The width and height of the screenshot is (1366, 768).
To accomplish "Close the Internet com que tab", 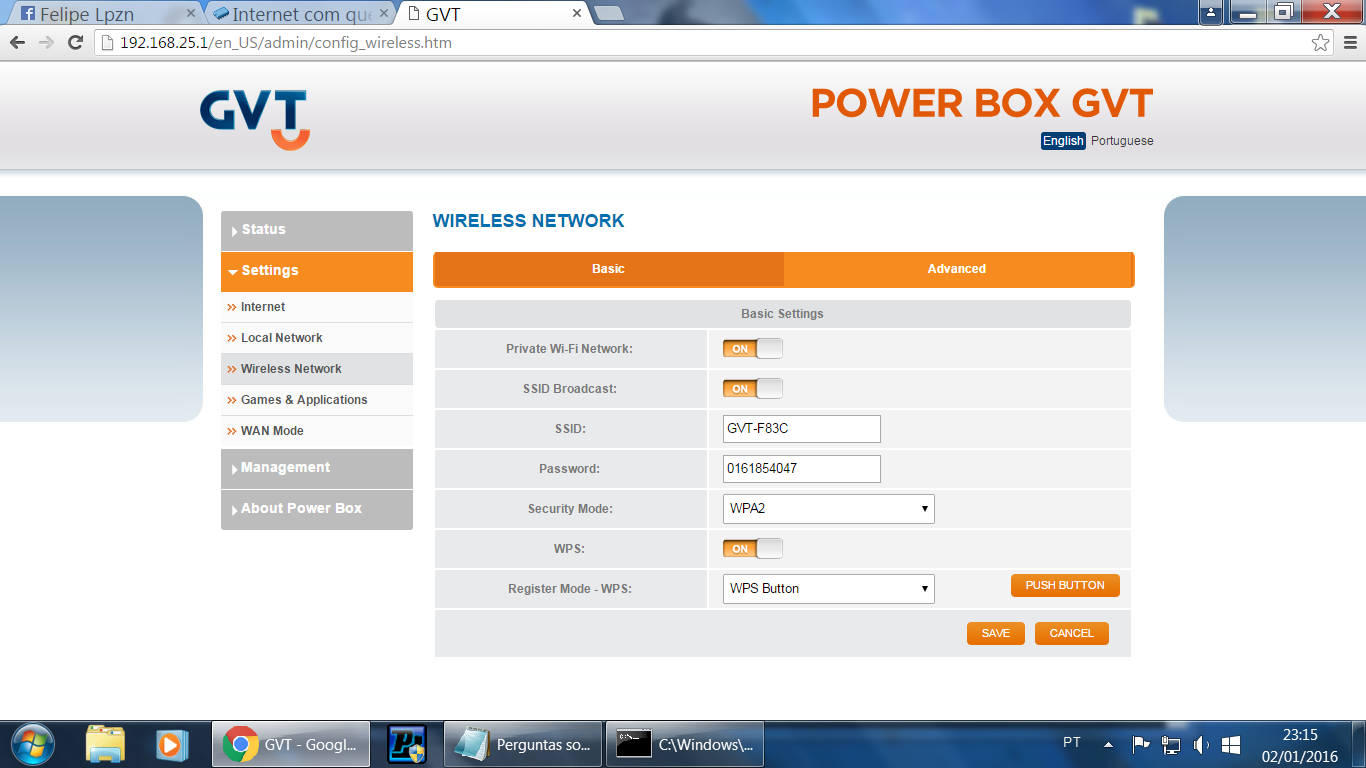I will 384,14.
